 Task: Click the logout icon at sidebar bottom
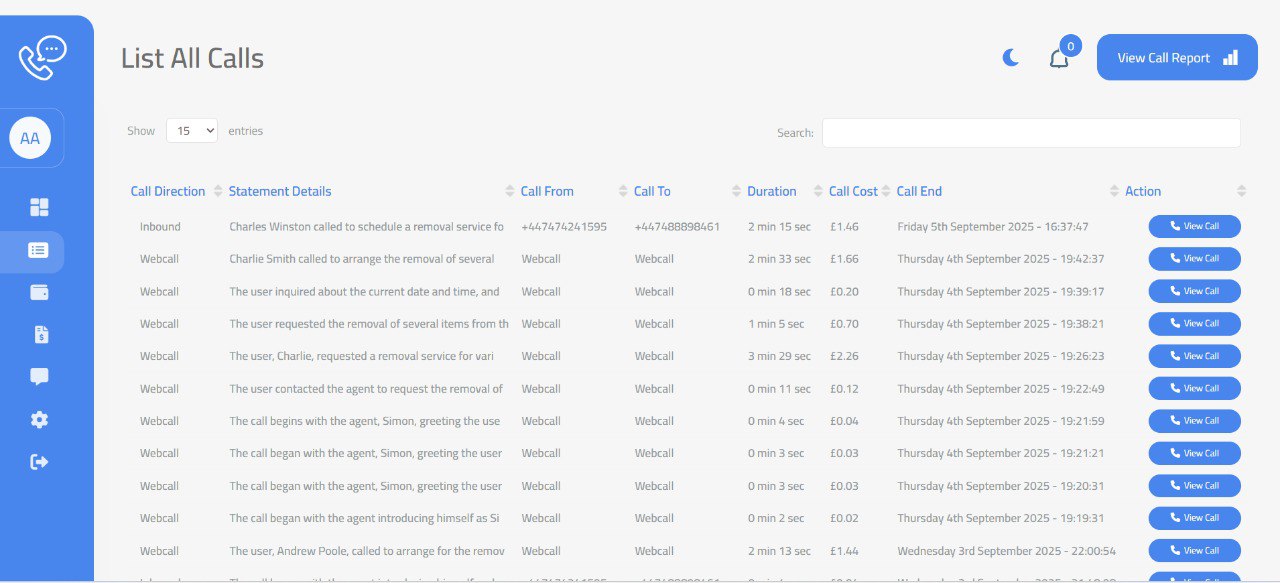pyautogui.click(x=39, y=462)
